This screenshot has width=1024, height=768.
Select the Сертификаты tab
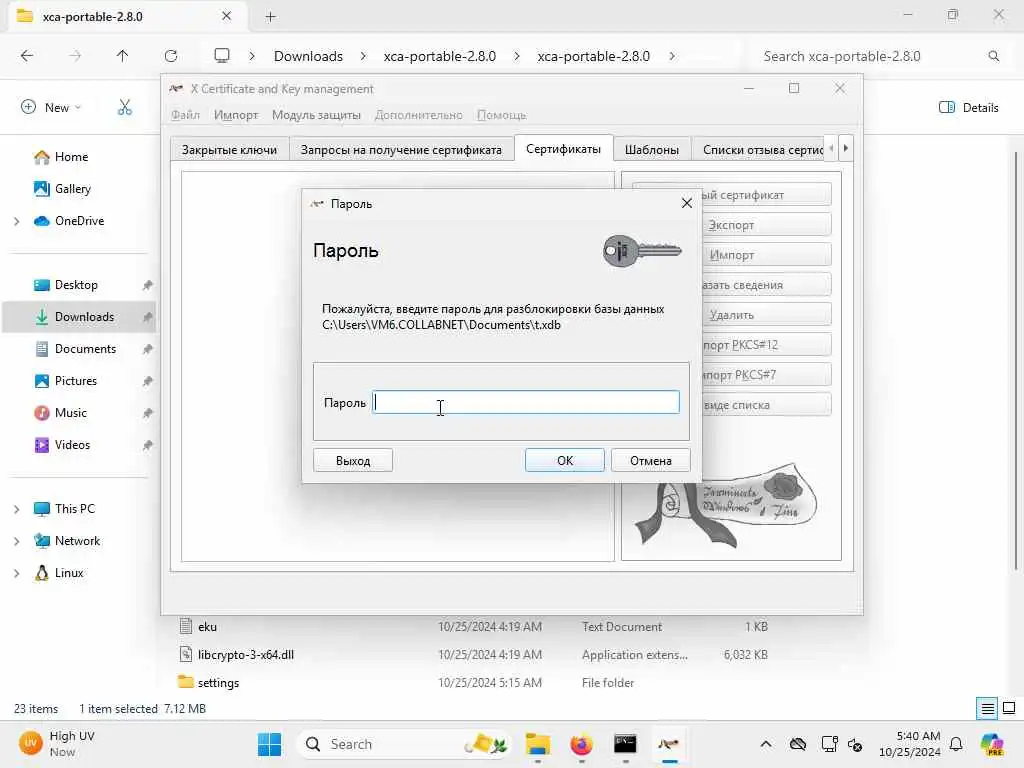coord(563,149)
